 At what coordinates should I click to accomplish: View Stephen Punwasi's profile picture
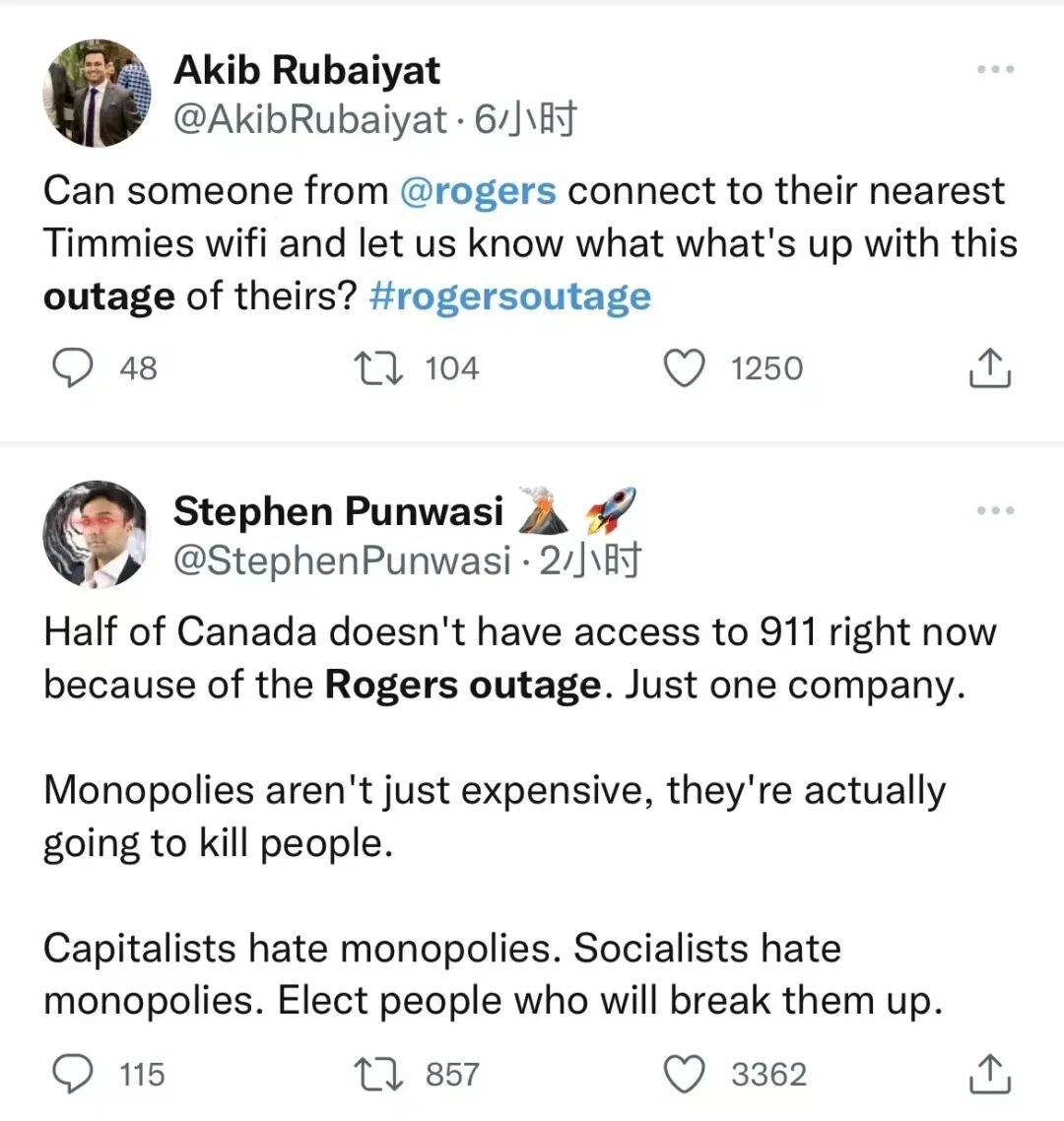pos(97,534)
